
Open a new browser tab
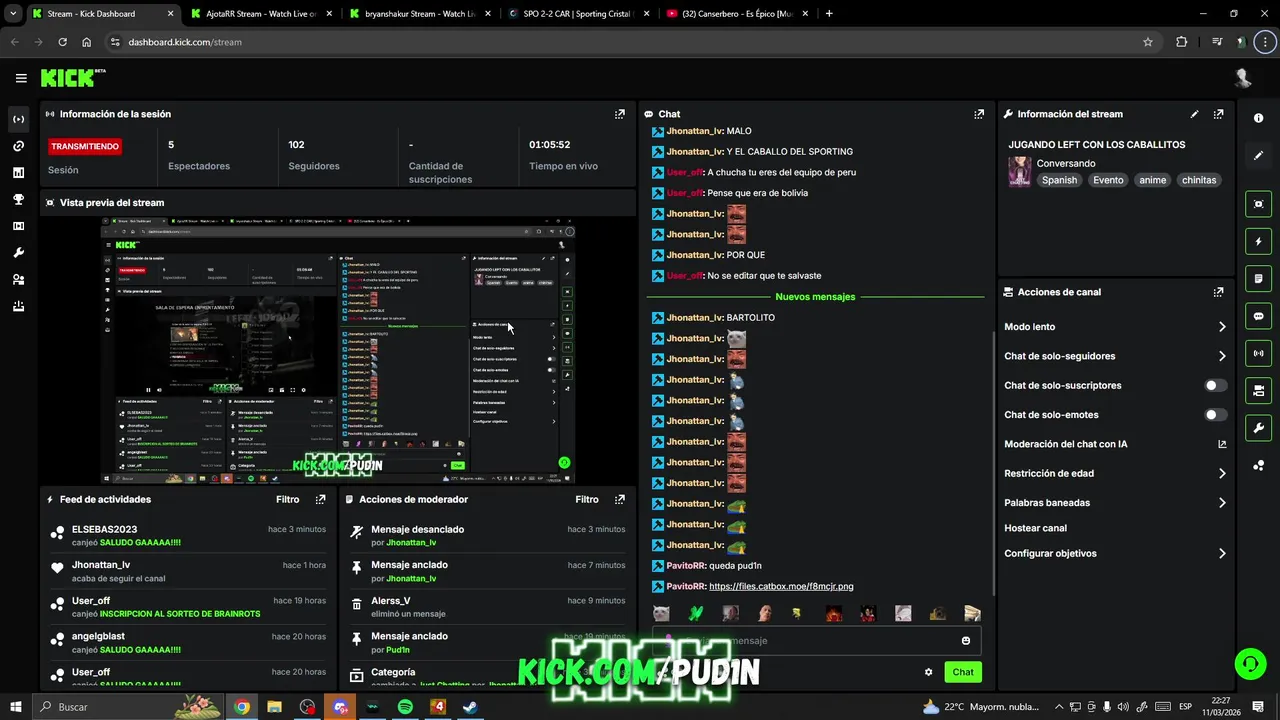[x=829, y=14]
